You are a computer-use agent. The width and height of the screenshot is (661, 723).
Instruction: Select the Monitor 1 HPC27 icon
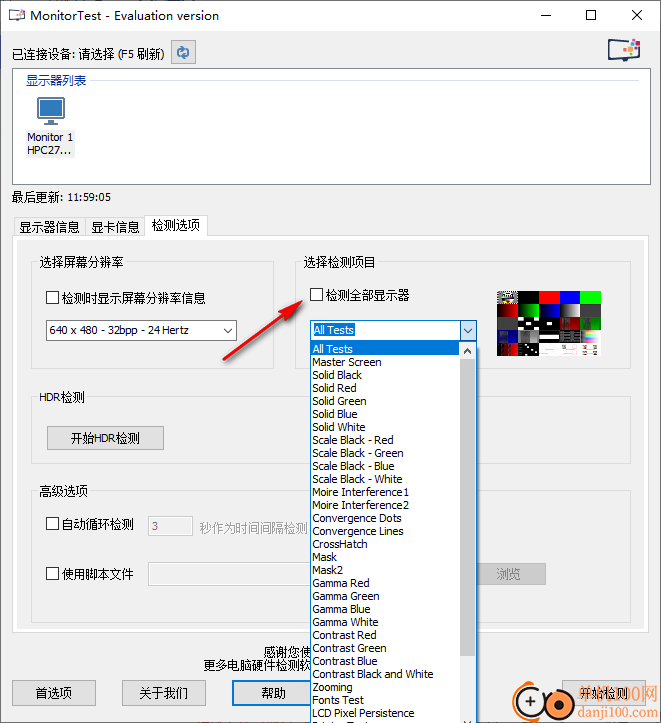coord(50,126)
